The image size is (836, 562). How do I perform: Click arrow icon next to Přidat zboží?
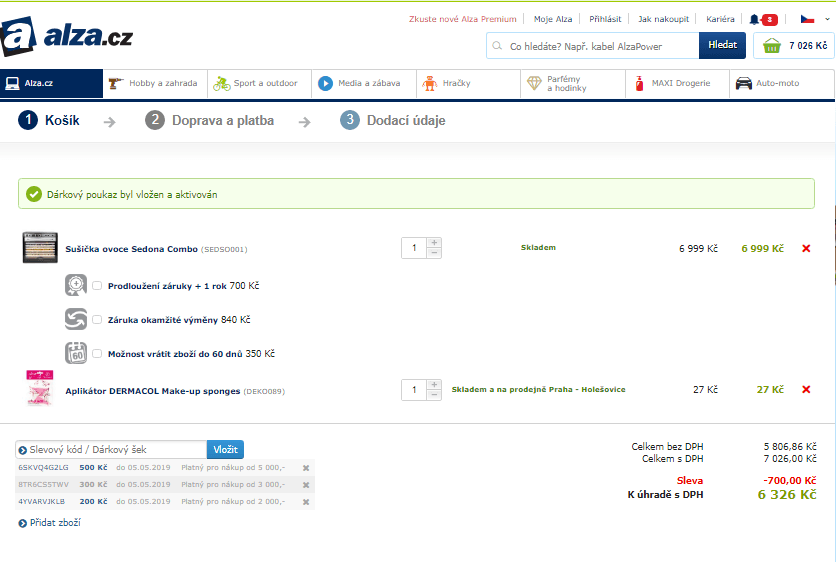[22, 523]
